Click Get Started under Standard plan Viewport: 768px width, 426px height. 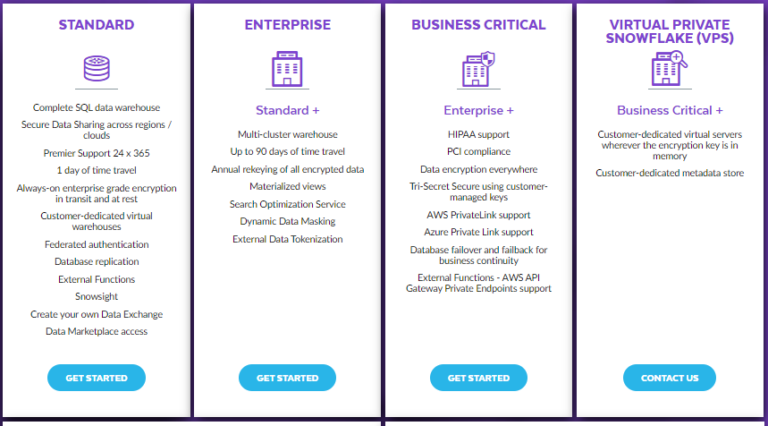[96, 378]
